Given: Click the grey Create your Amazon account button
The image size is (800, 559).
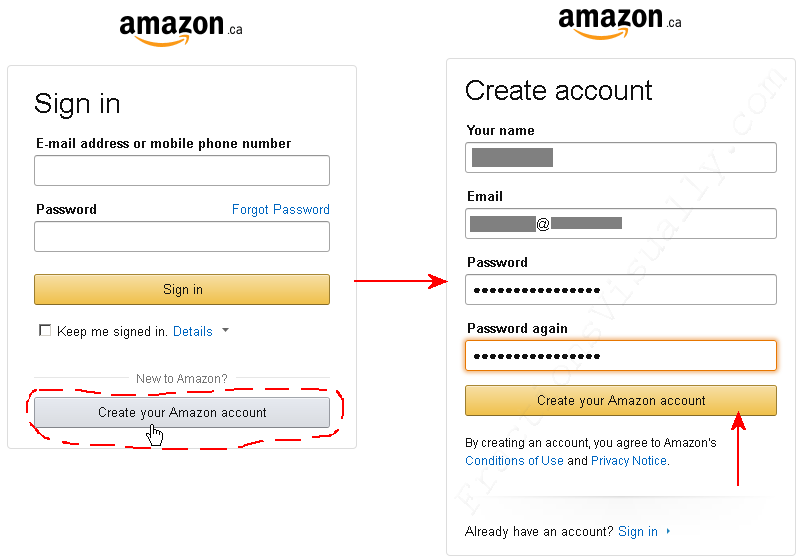Looking at the screenshot, I should [x=182, y=412].
